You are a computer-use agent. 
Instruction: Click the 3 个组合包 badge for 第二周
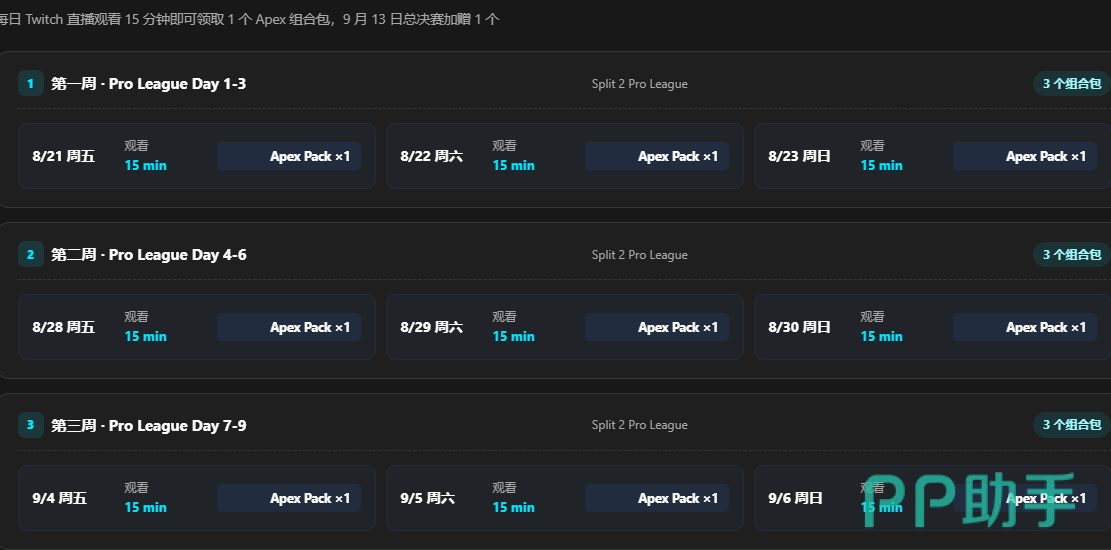(1071, 254)
